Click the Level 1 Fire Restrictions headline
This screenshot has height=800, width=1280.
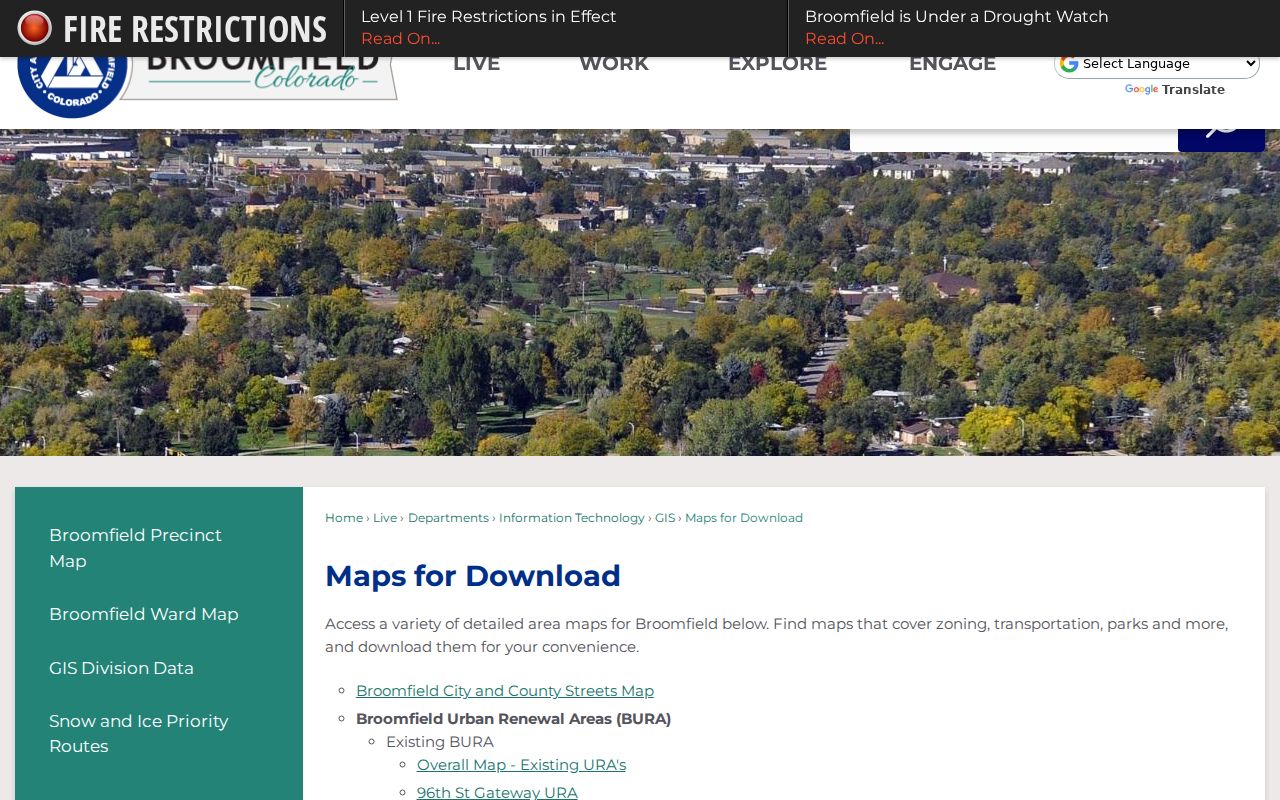(488, 17)
